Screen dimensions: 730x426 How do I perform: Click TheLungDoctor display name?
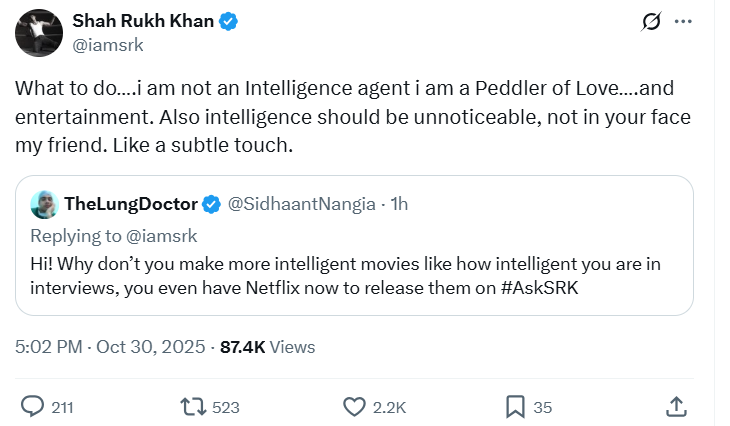pos(131,204)
